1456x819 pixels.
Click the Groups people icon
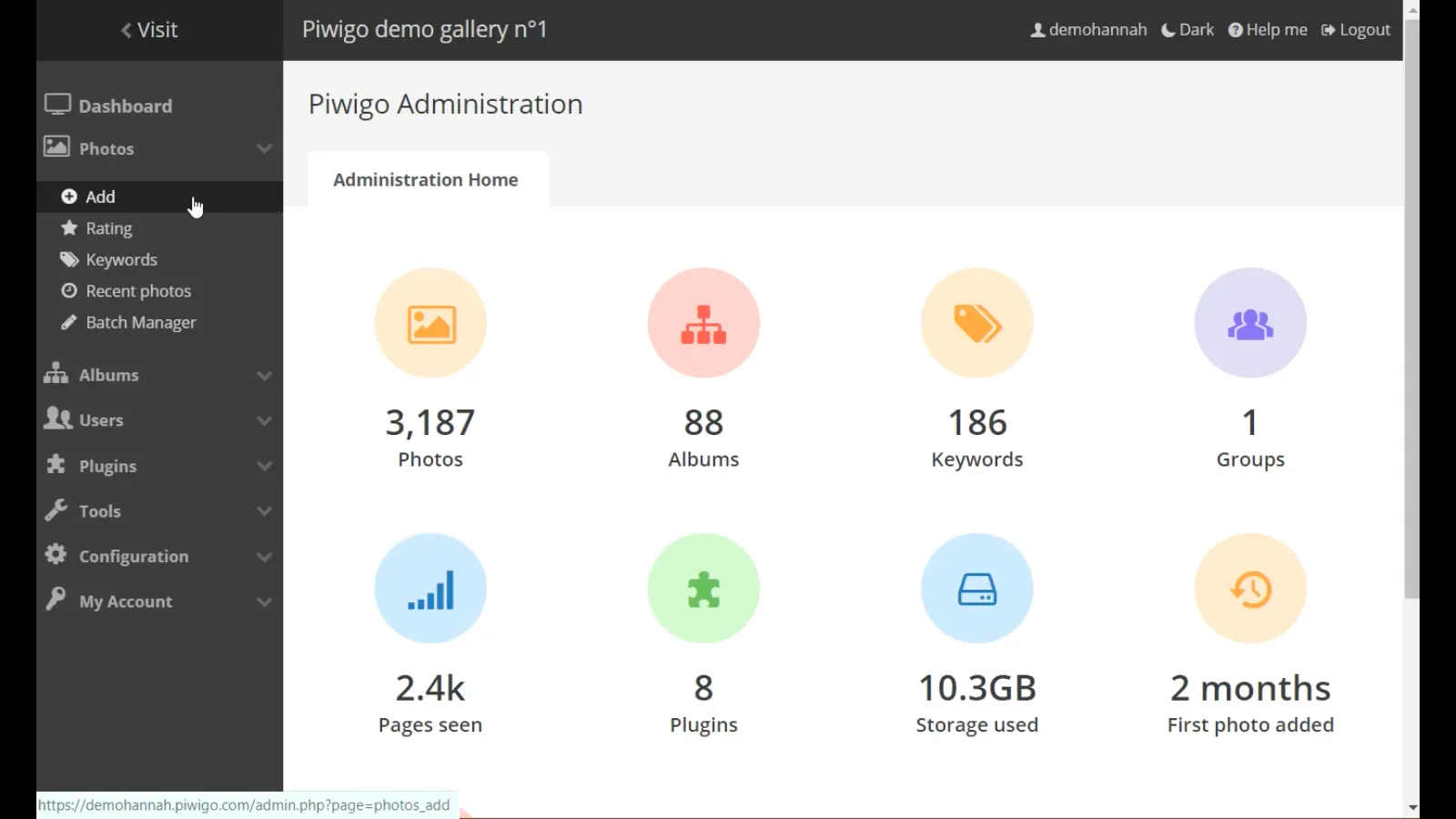pyautogui.click(x=1250, y=323)
